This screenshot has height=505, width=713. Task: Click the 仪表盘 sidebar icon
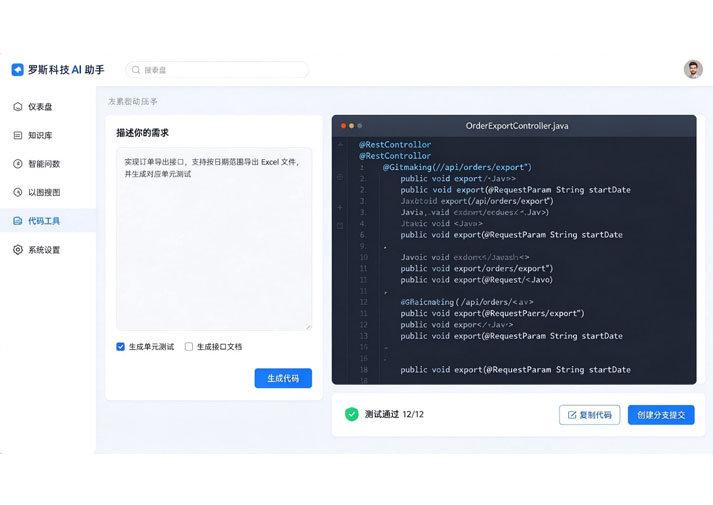pos(18,107)
